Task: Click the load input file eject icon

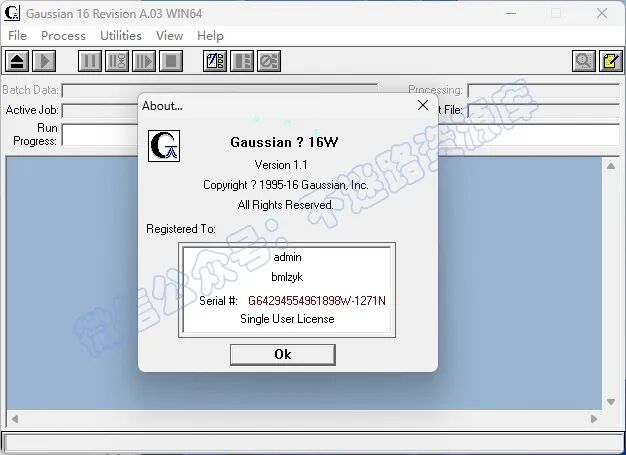Action: [17, 61]
